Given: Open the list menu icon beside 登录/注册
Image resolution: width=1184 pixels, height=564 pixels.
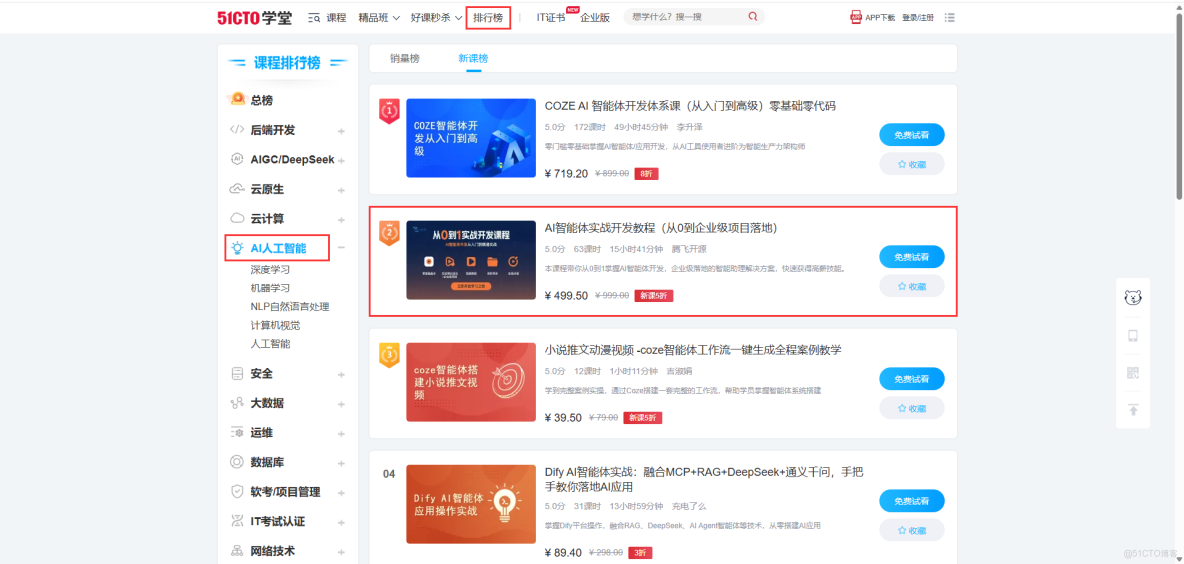Looking at the screenshot, I should point(950,17).
